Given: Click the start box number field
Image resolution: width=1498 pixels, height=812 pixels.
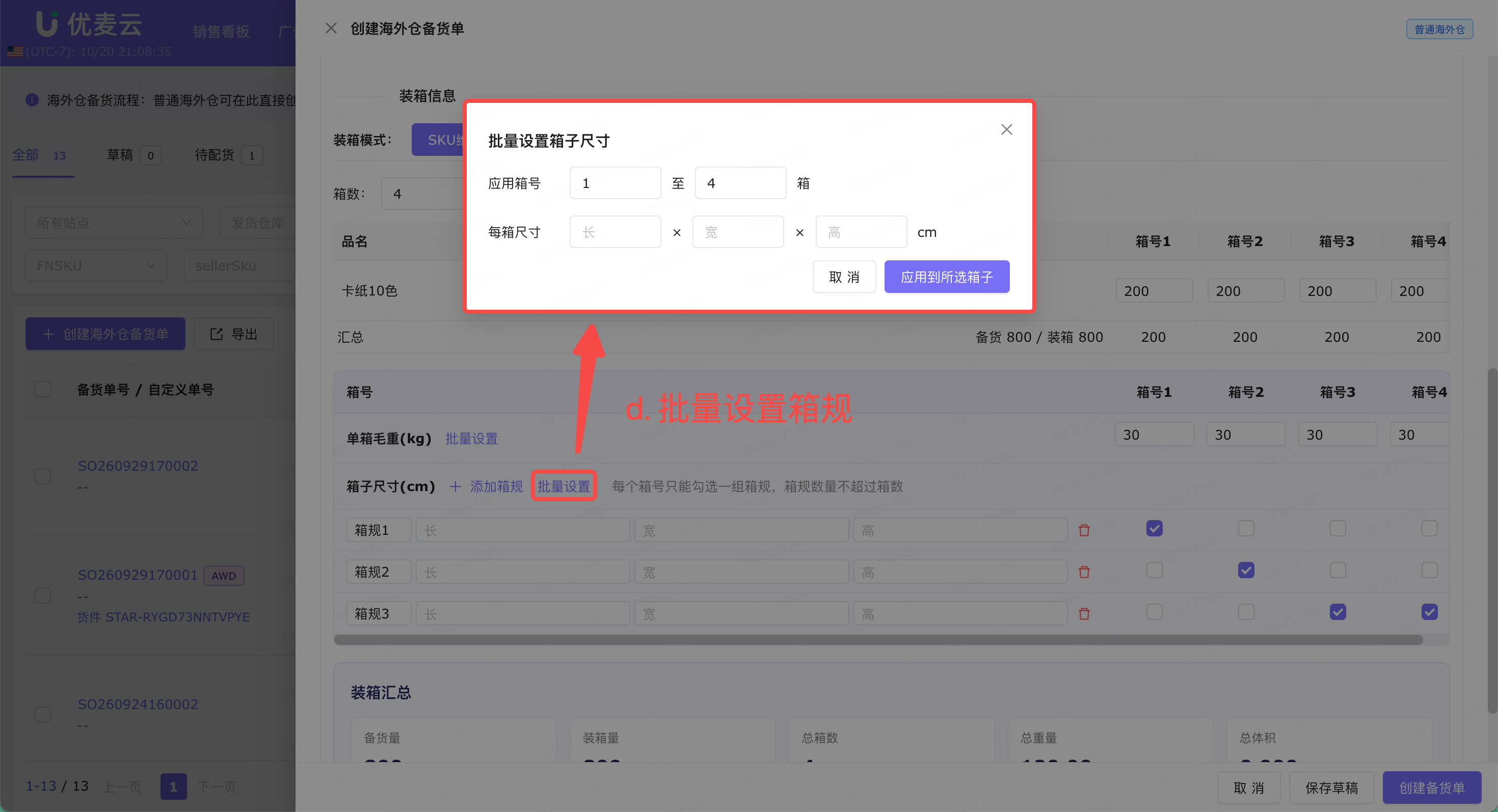Looking at the screenshot, I should point(616,183).
